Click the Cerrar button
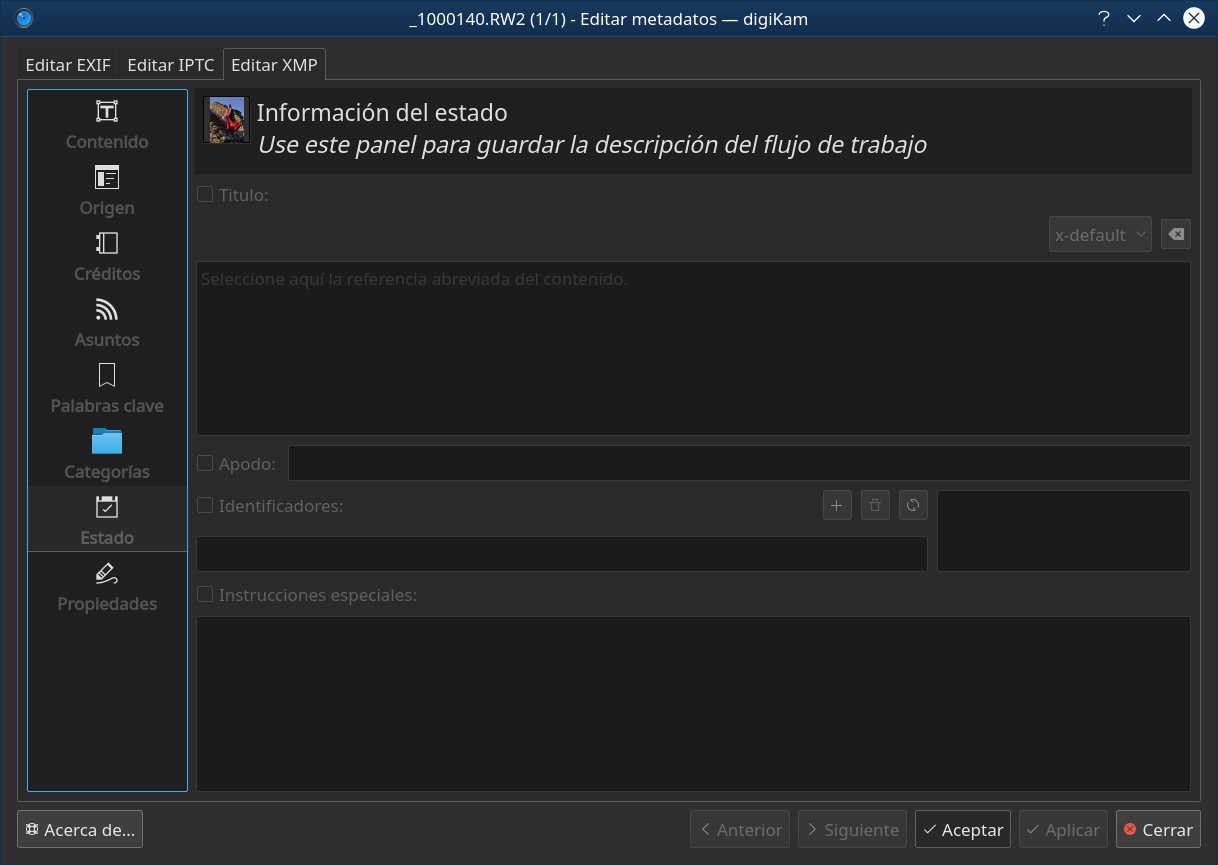The image size is (1218, 865). 1158,829
